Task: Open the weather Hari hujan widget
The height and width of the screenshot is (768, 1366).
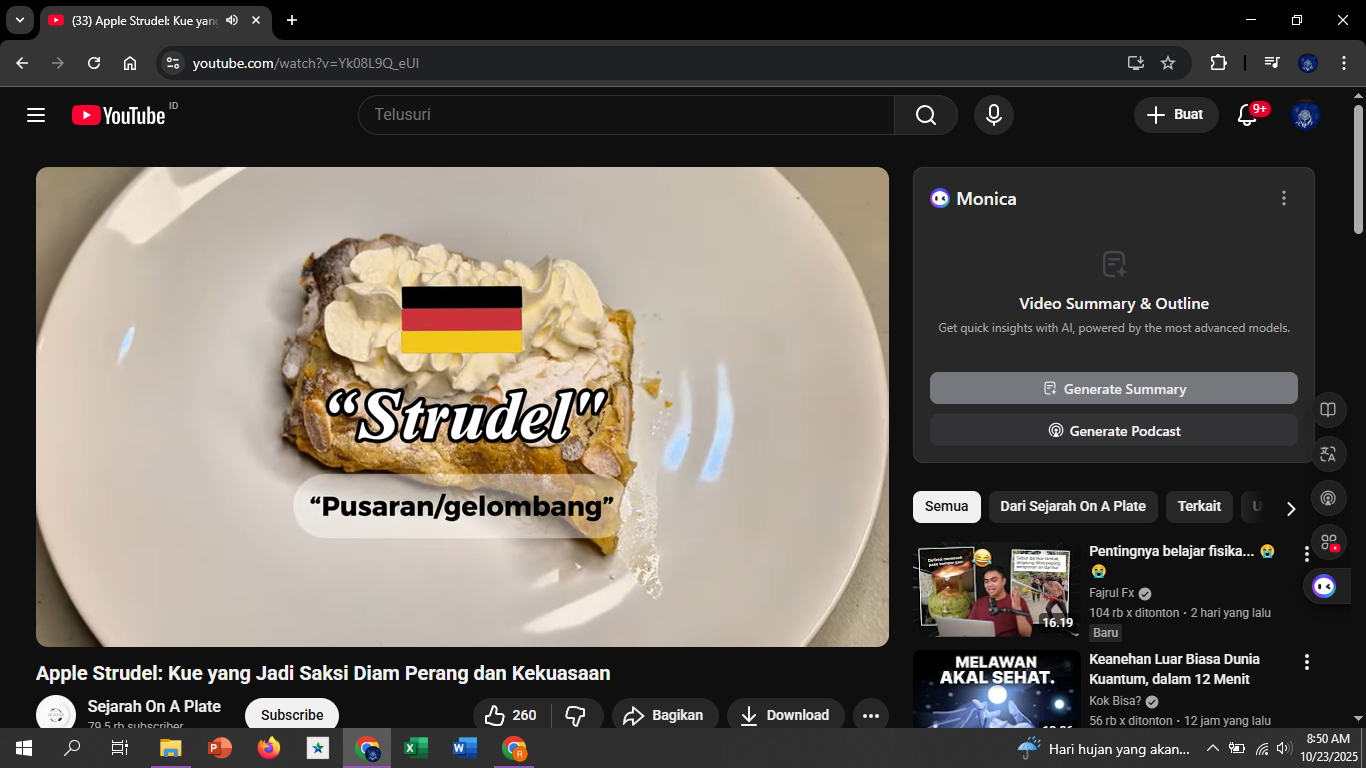Action: point(1104,748)
